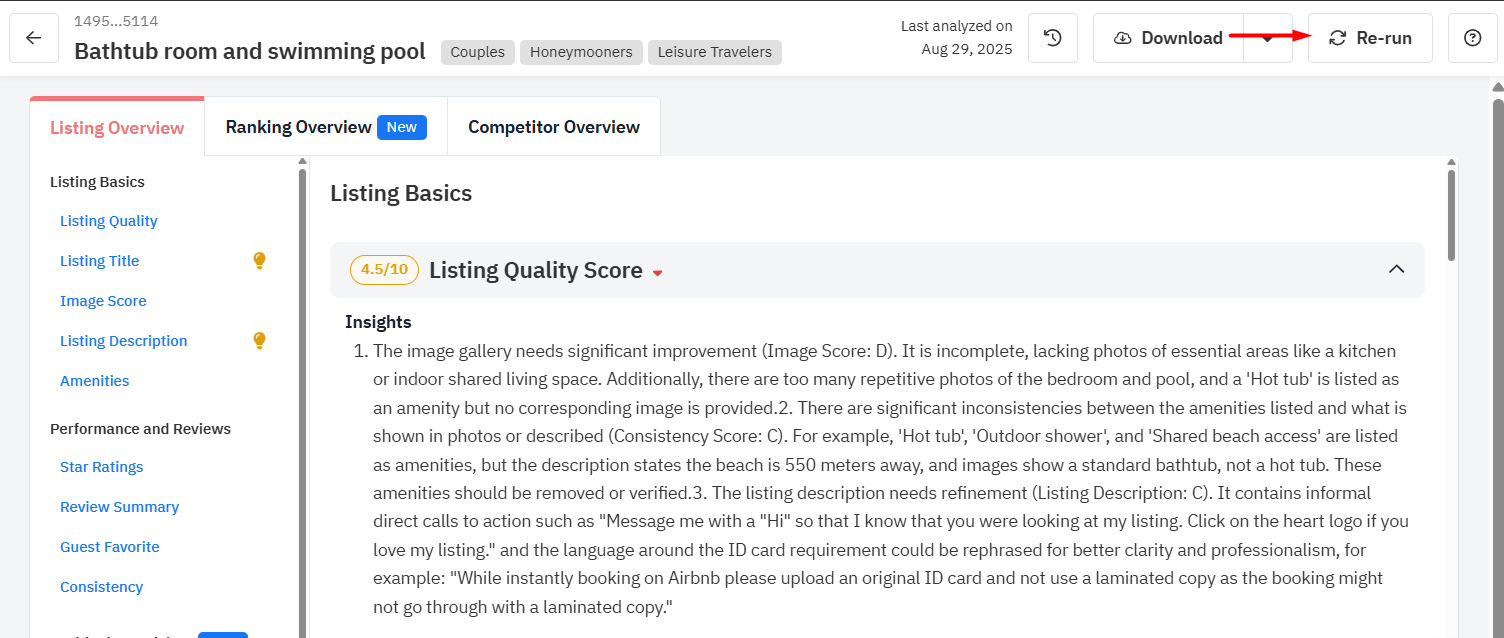Open the Star Ratings sidebar link
Image resolution: width=1504 pixels, height=638 pixels.
click(x=101, y=467)
